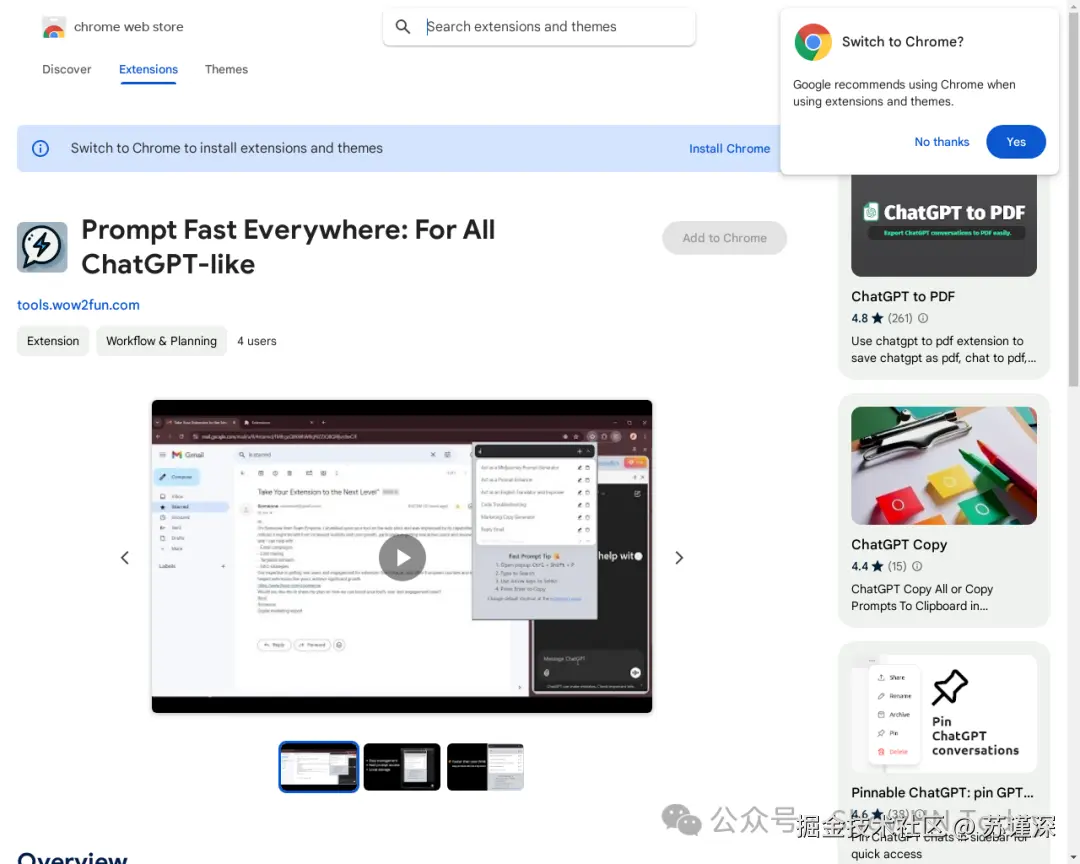1080x864 pixels.
Task: Click the Prompt Fast Everywhere title heading
Action: 288,247
